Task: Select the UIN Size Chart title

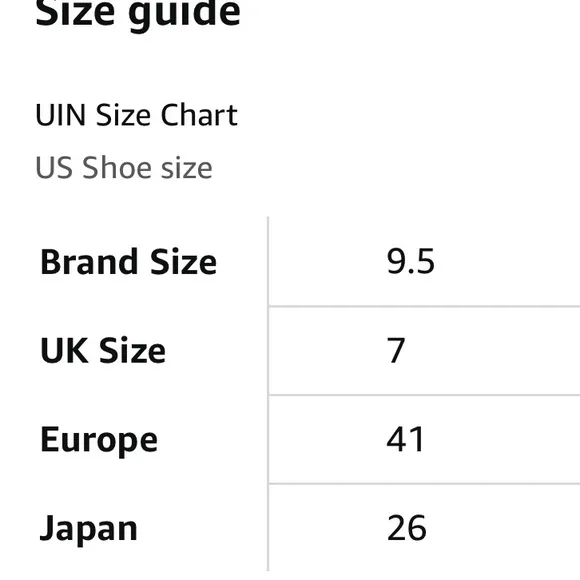Action: pyautogui.click(x=136, y=115)
